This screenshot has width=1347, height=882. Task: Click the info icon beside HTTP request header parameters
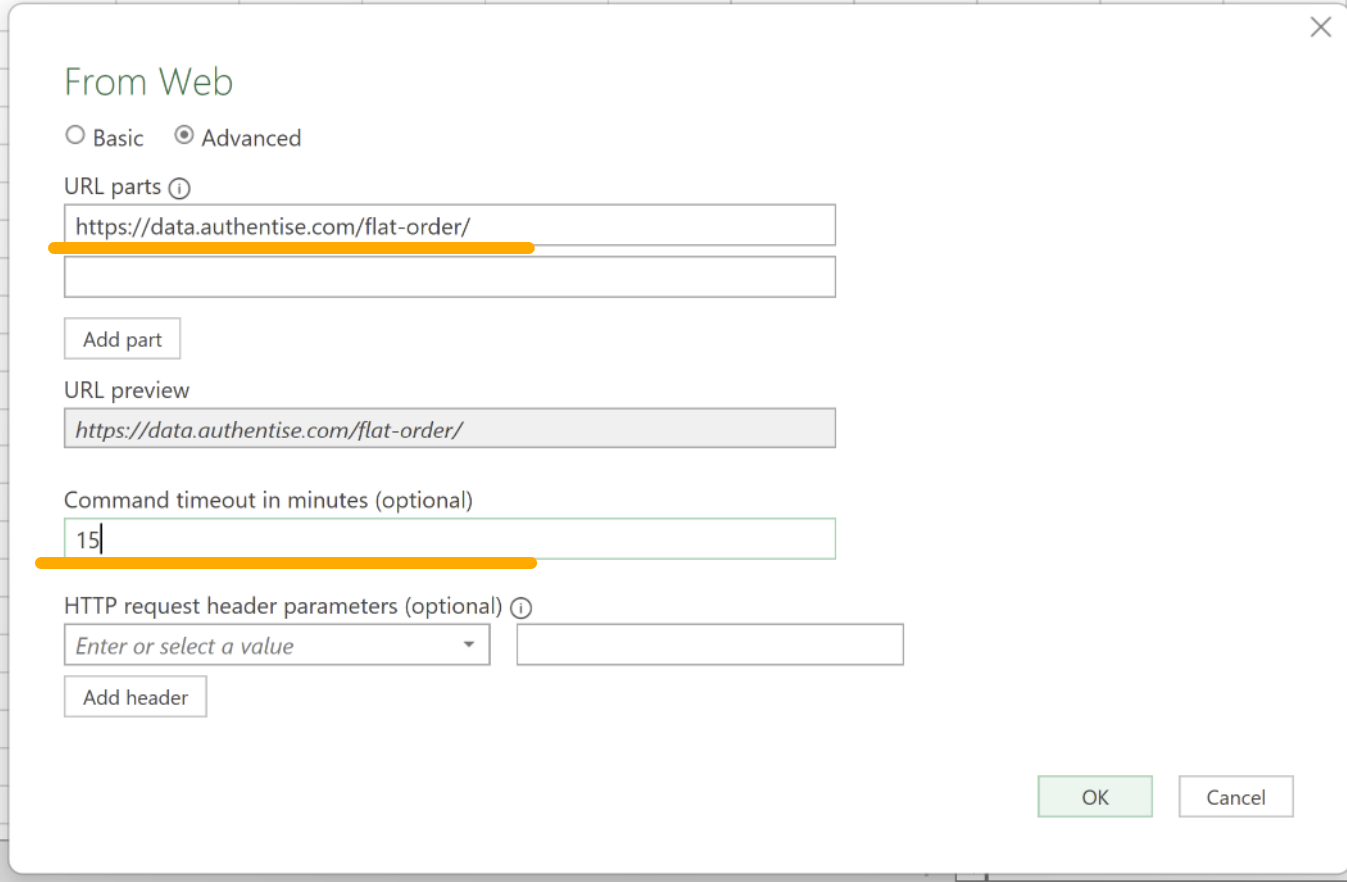pyautogui.click(x=521, y=607)
